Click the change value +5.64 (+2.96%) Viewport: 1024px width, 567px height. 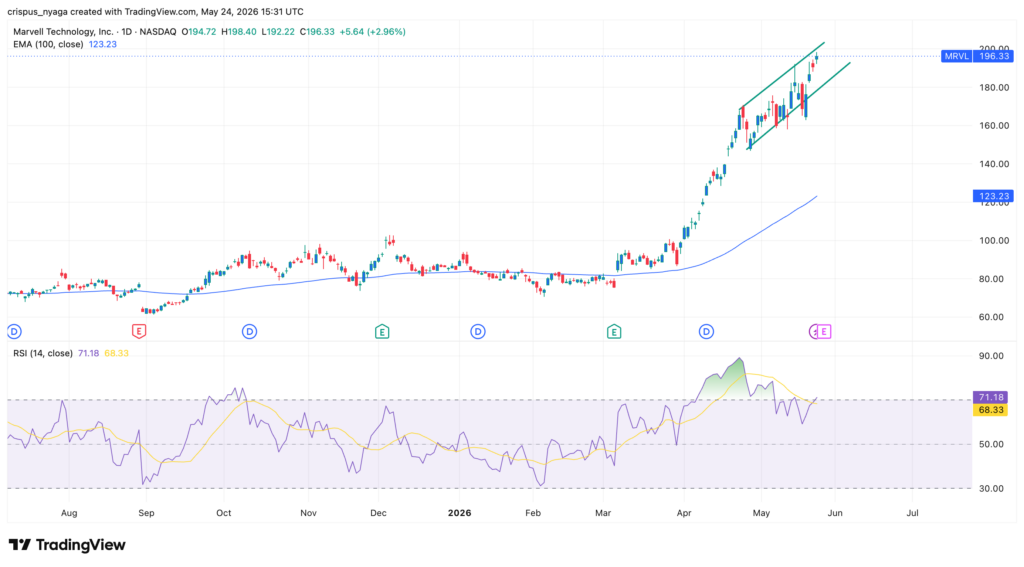373,31
